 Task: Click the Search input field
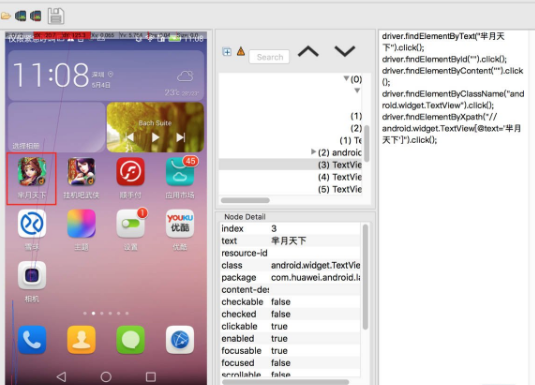[269, 57]
